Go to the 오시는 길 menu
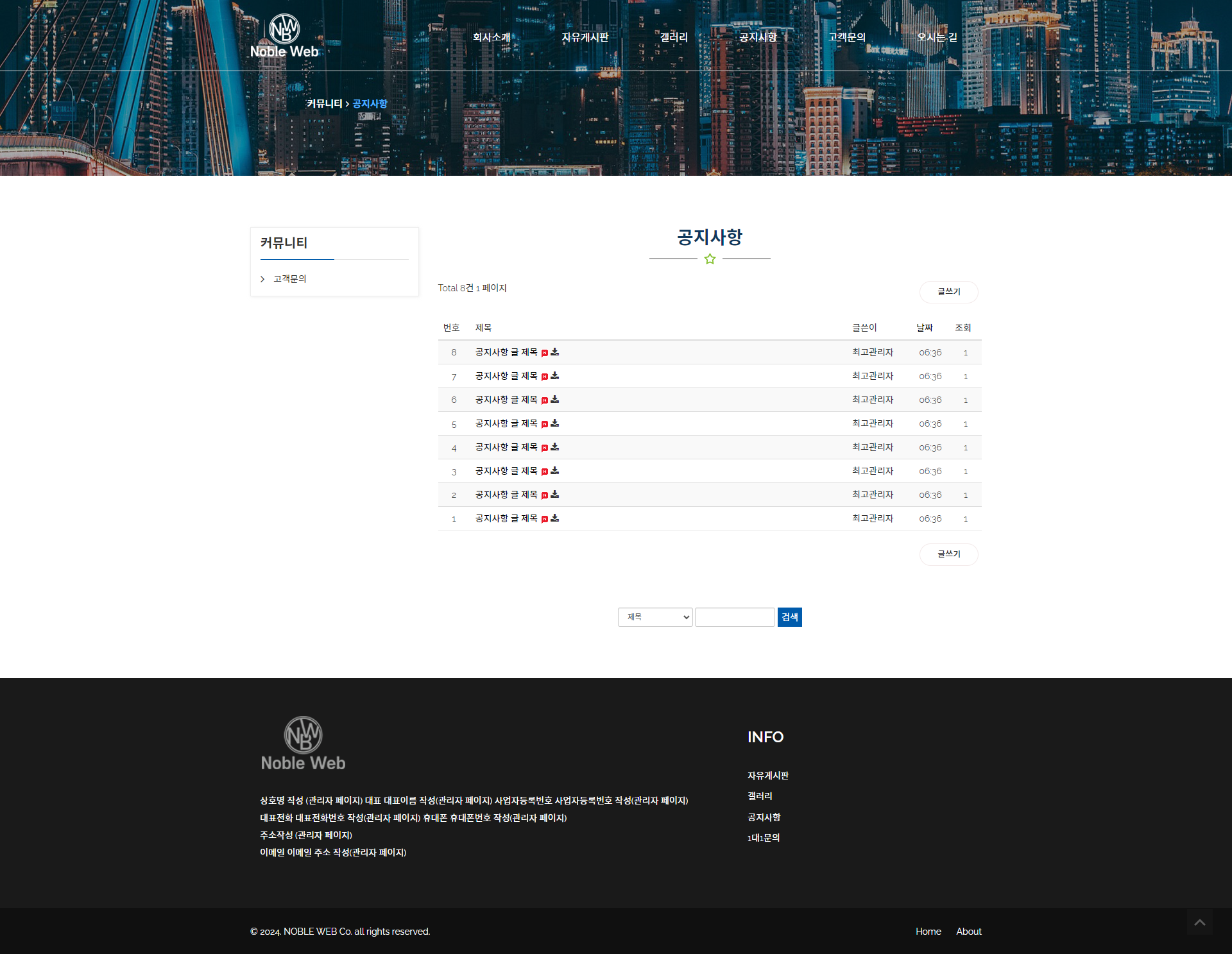The height and width of the screenshot is (954, 1232). tap(937, 37)
